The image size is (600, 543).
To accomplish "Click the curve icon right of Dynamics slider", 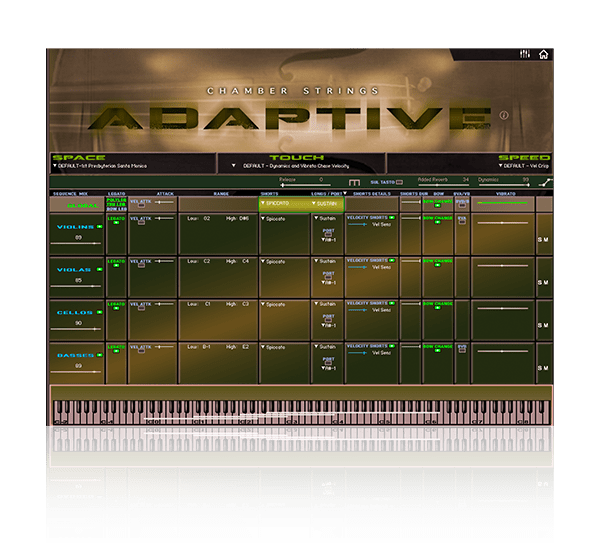I will tap(545, 182).
